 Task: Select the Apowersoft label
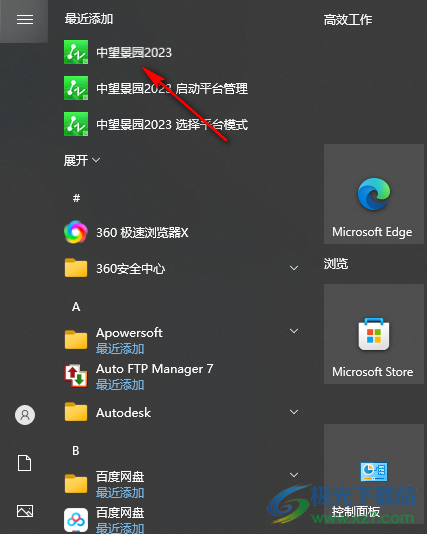129,333
